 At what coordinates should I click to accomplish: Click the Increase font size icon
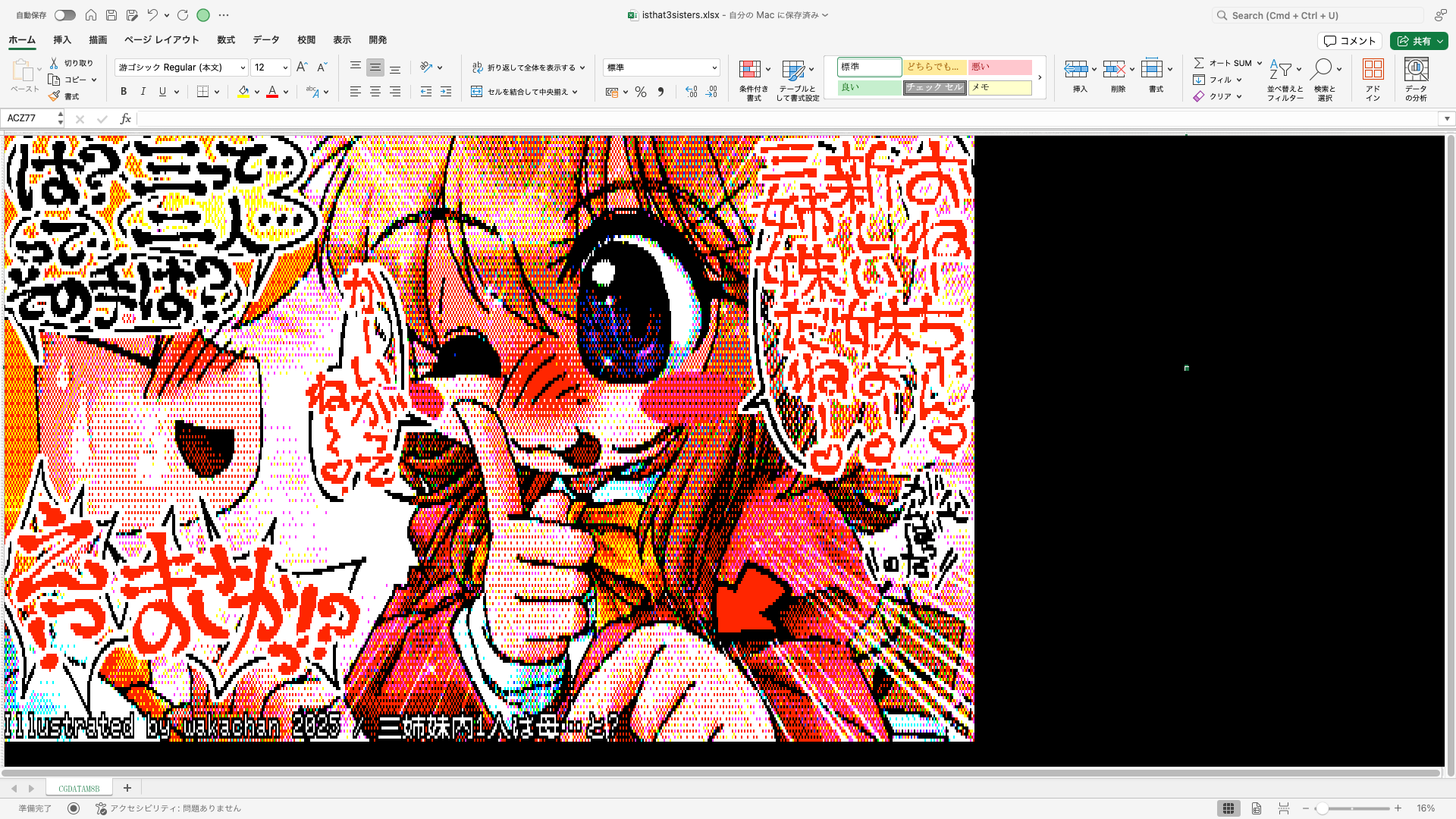click(x=302, y=67)
